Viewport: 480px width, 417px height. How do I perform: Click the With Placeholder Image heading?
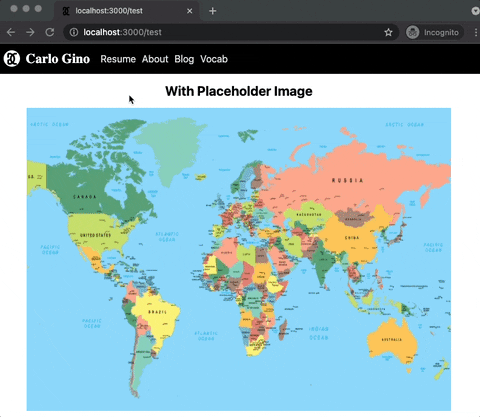pyautogui.click(x=239, y=91)
